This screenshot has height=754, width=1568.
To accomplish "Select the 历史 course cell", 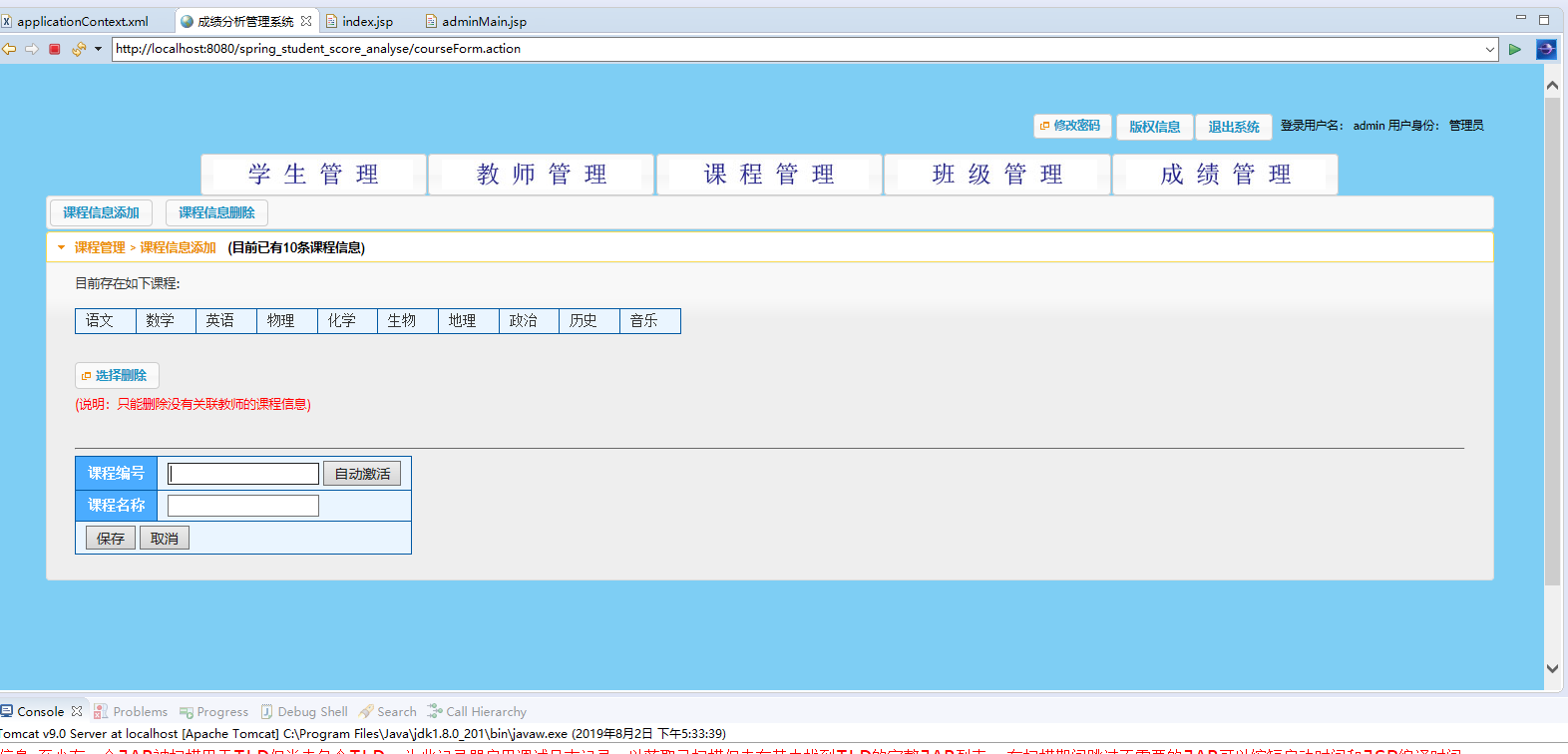I will 589,321.
